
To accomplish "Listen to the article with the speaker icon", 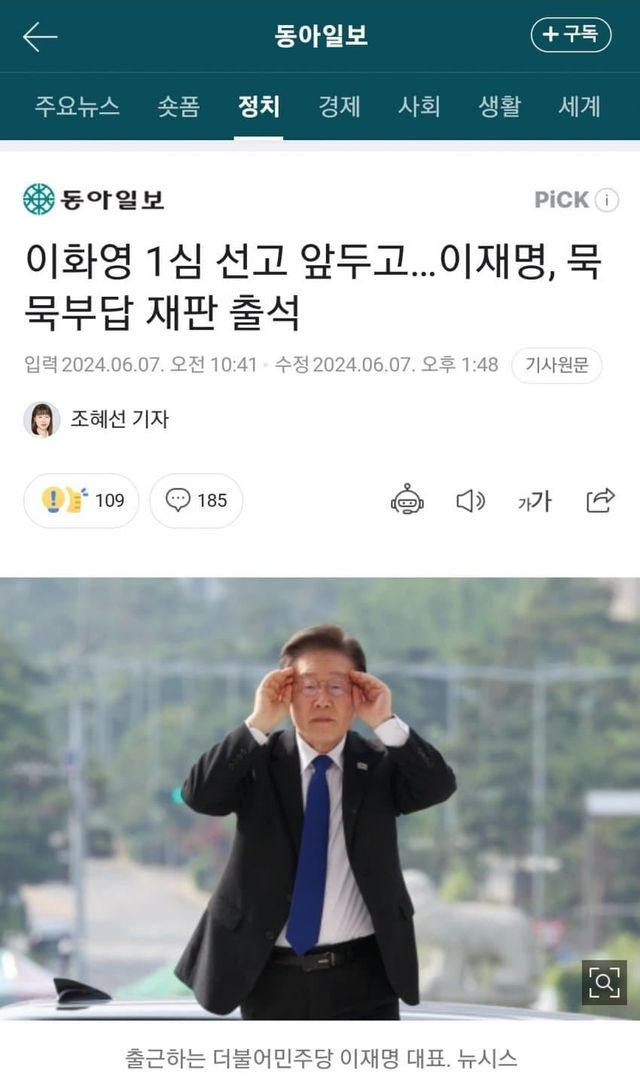I will (x=470, y=501).
